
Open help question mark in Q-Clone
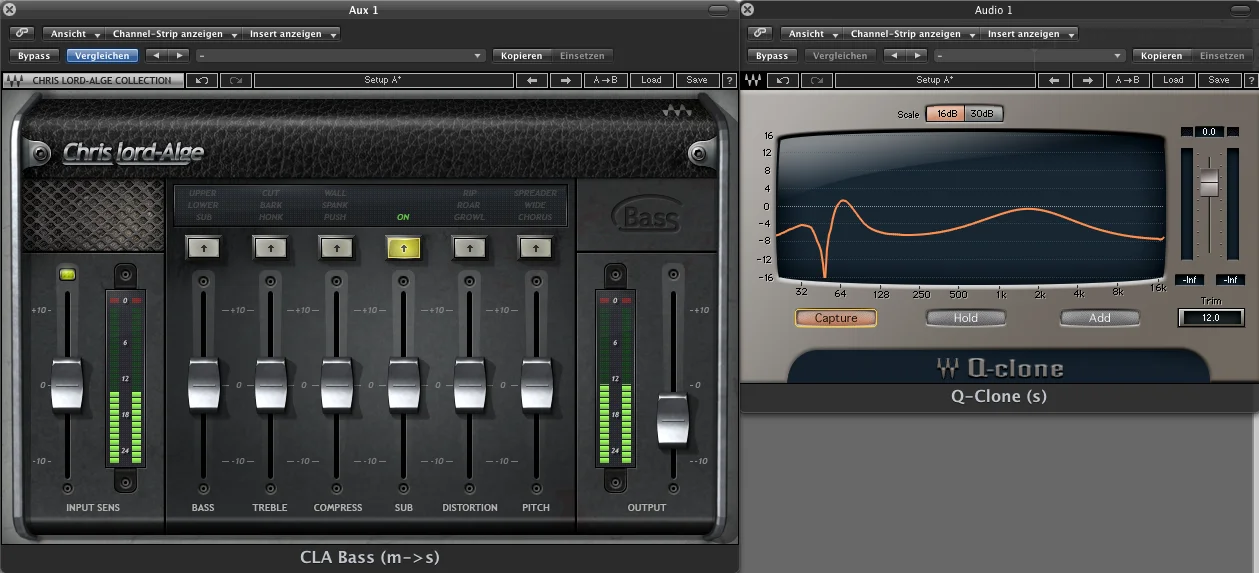click(1250, 80)
